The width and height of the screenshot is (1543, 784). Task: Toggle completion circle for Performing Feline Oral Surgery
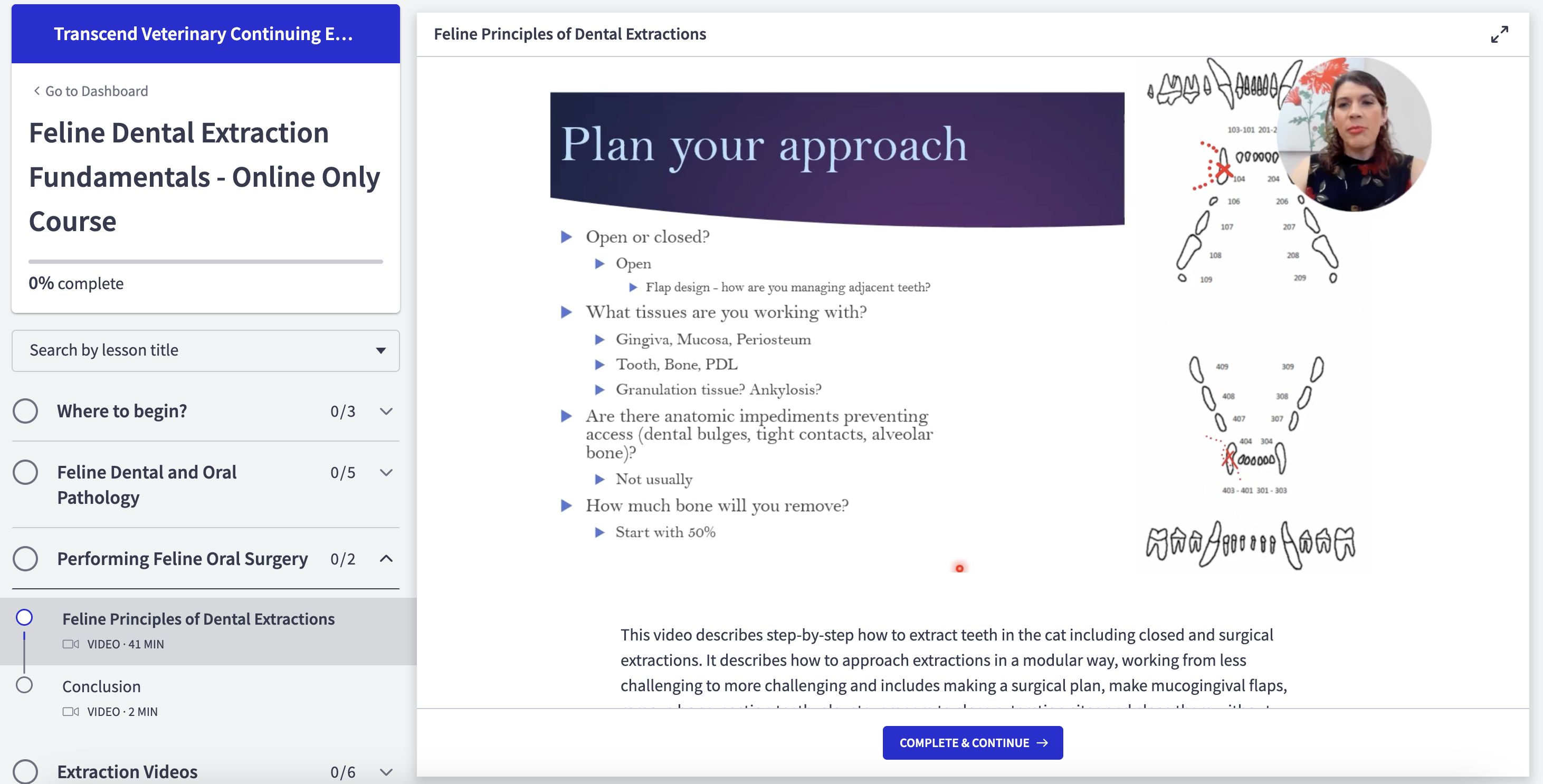(26, 559)
